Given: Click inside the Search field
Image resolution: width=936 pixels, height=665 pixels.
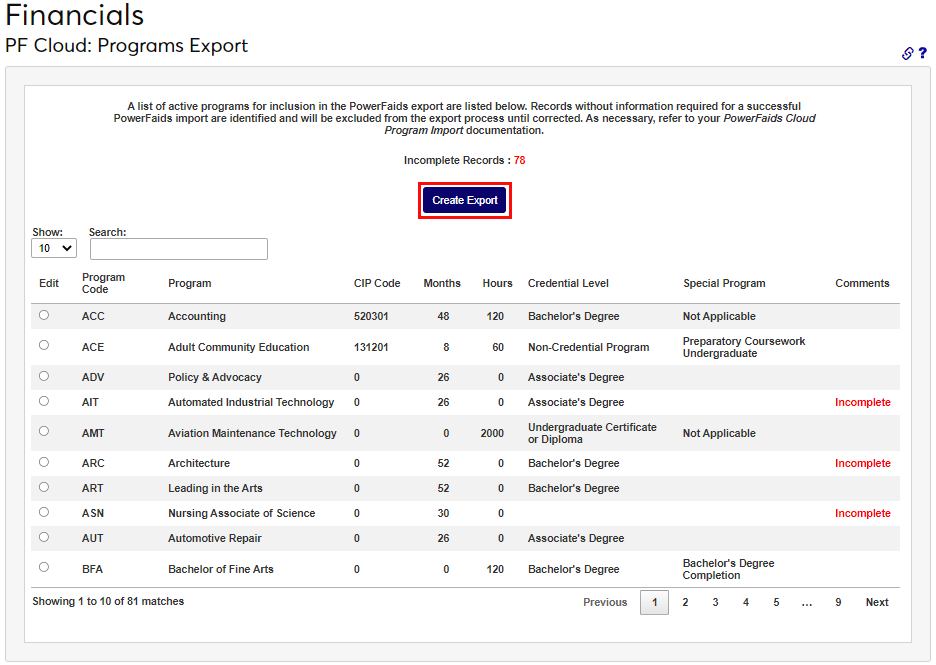Looking at the screenshot, I should point(178,248).
